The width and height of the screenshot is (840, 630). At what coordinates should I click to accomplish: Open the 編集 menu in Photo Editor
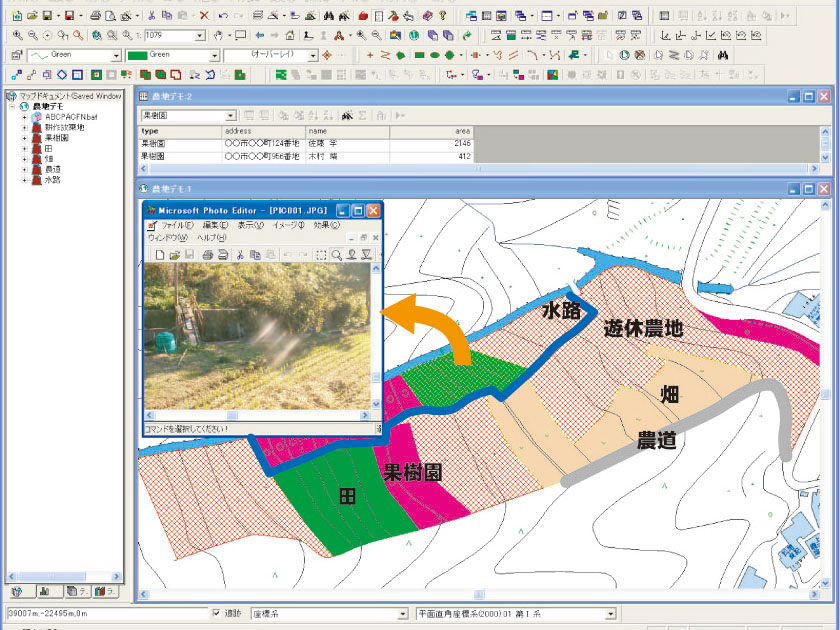[215, 226]
